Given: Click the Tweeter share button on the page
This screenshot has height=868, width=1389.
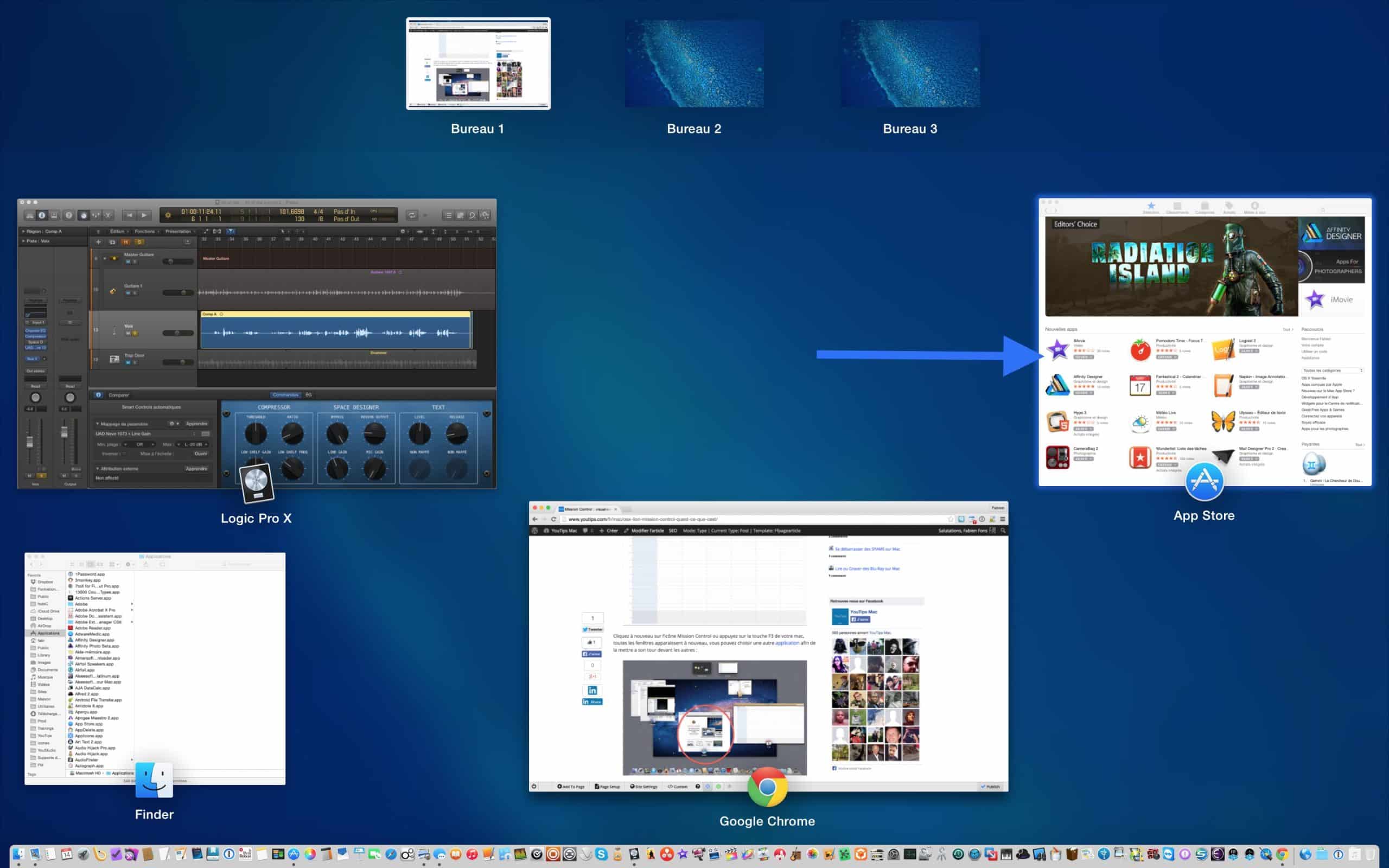Looking at the screenshot, I should click(x=592, y=629).
